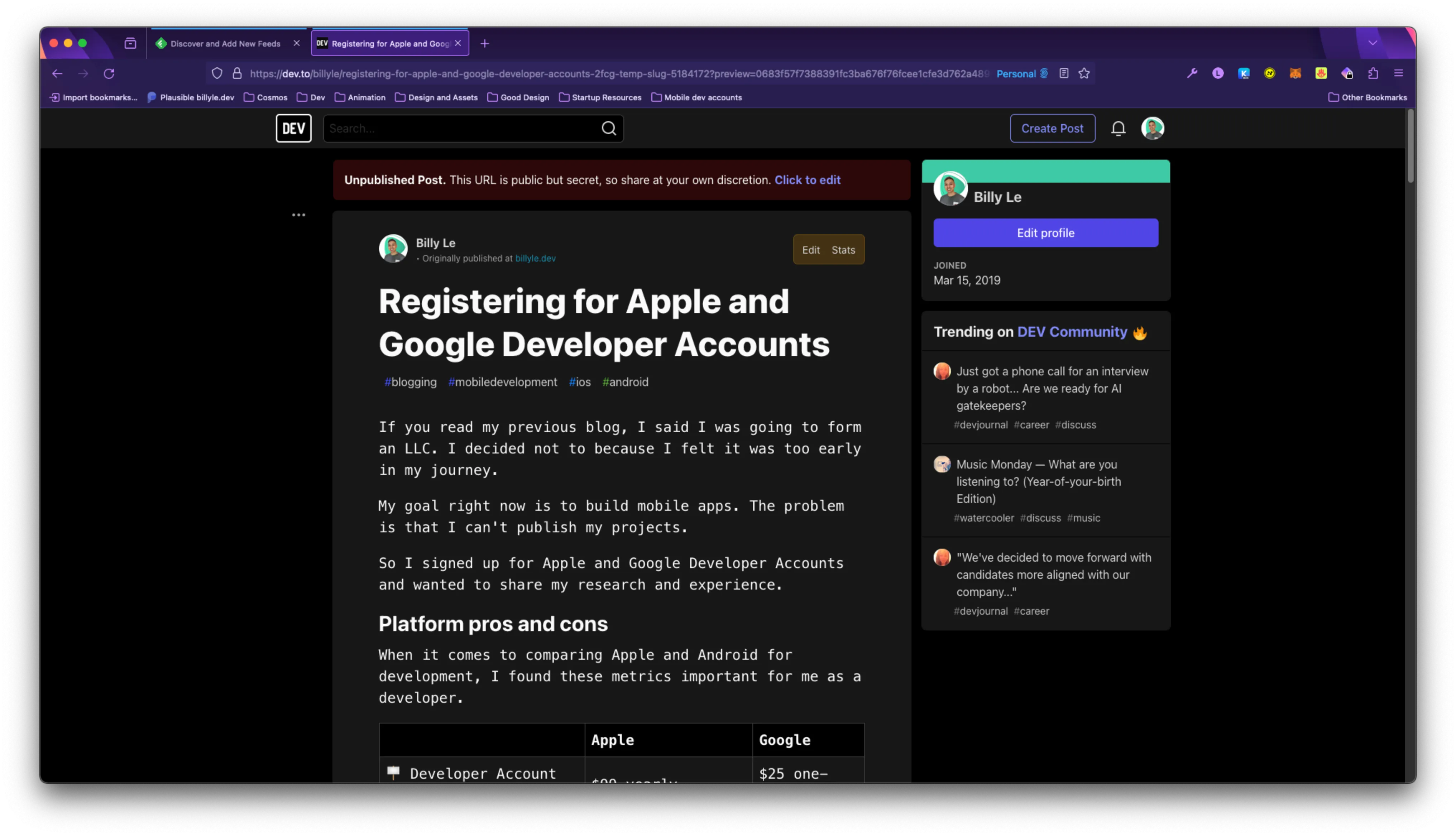
Task: Click the Edit profile button
Action: pyautogui.click(x=1045, y=233)
